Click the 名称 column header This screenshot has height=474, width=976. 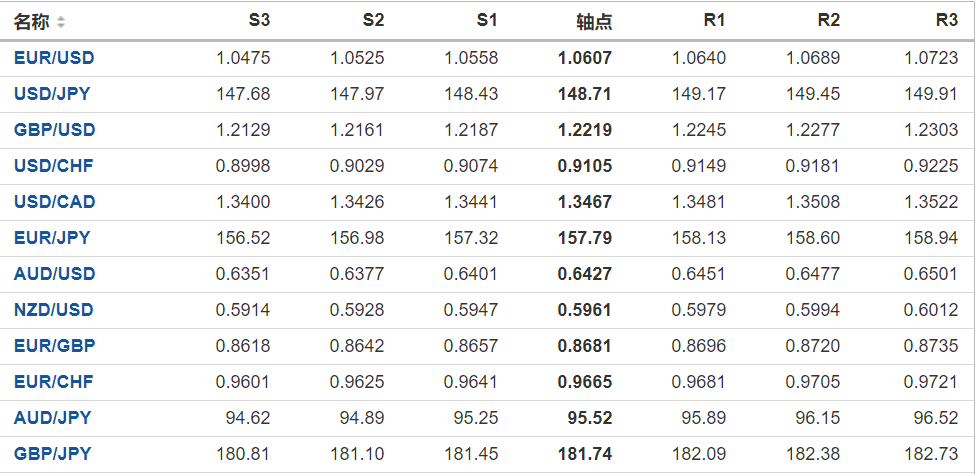[31, 21]
